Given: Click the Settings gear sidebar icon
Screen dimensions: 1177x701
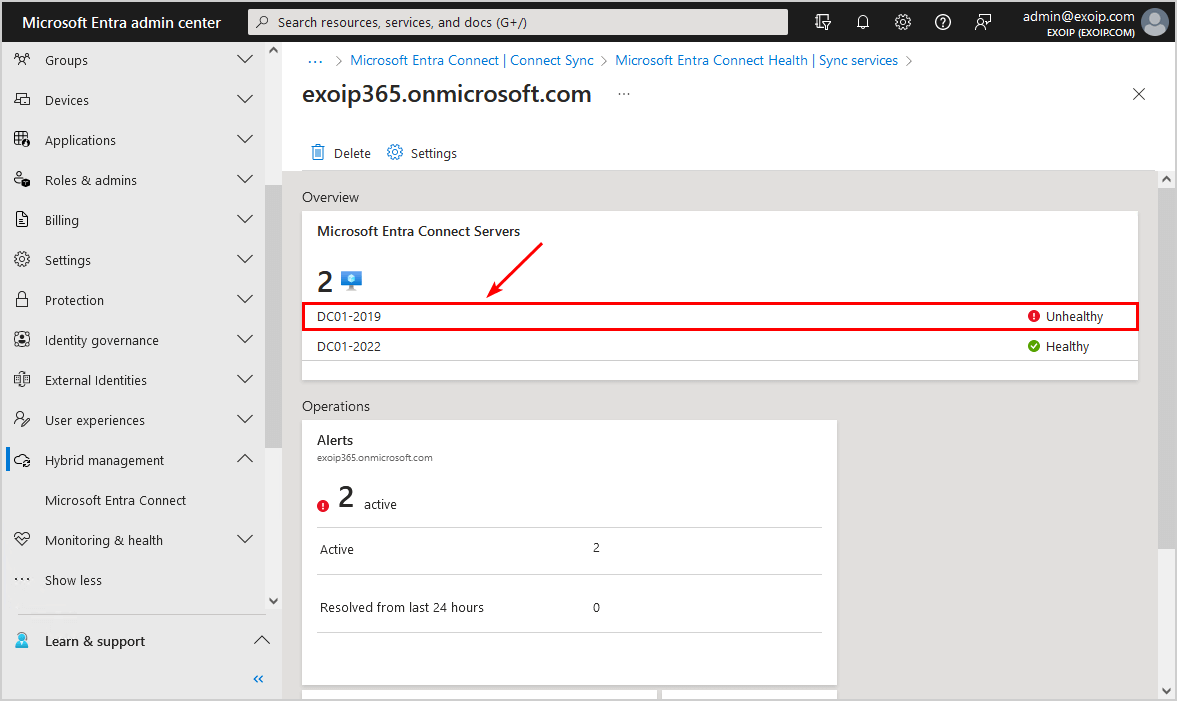Looking at the screenshot, I should coord(22,259).
